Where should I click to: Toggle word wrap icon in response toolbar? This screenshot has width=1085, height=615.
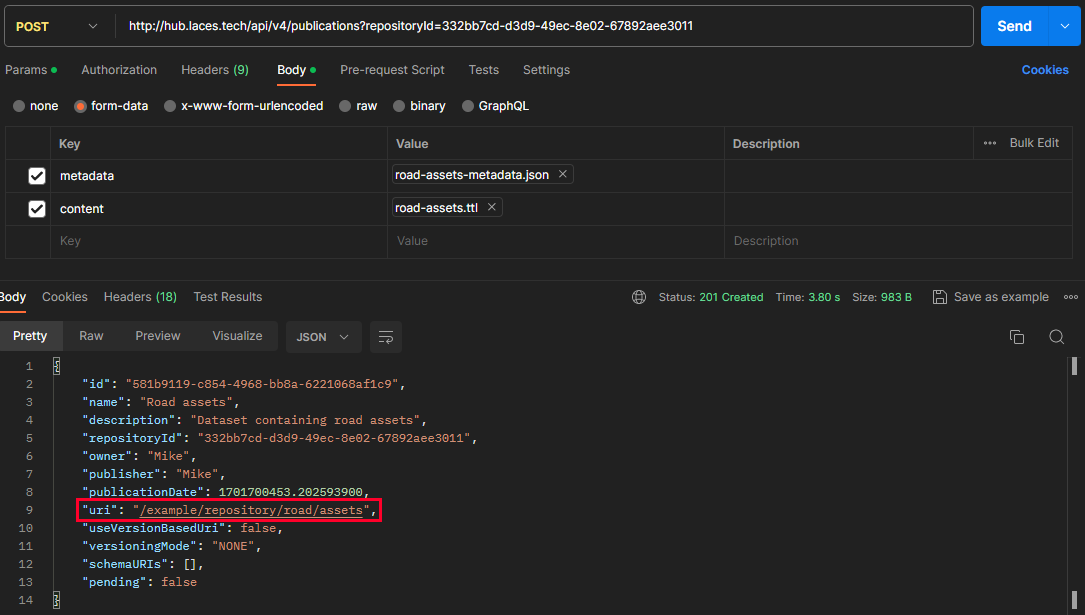[x=385, y=337]
